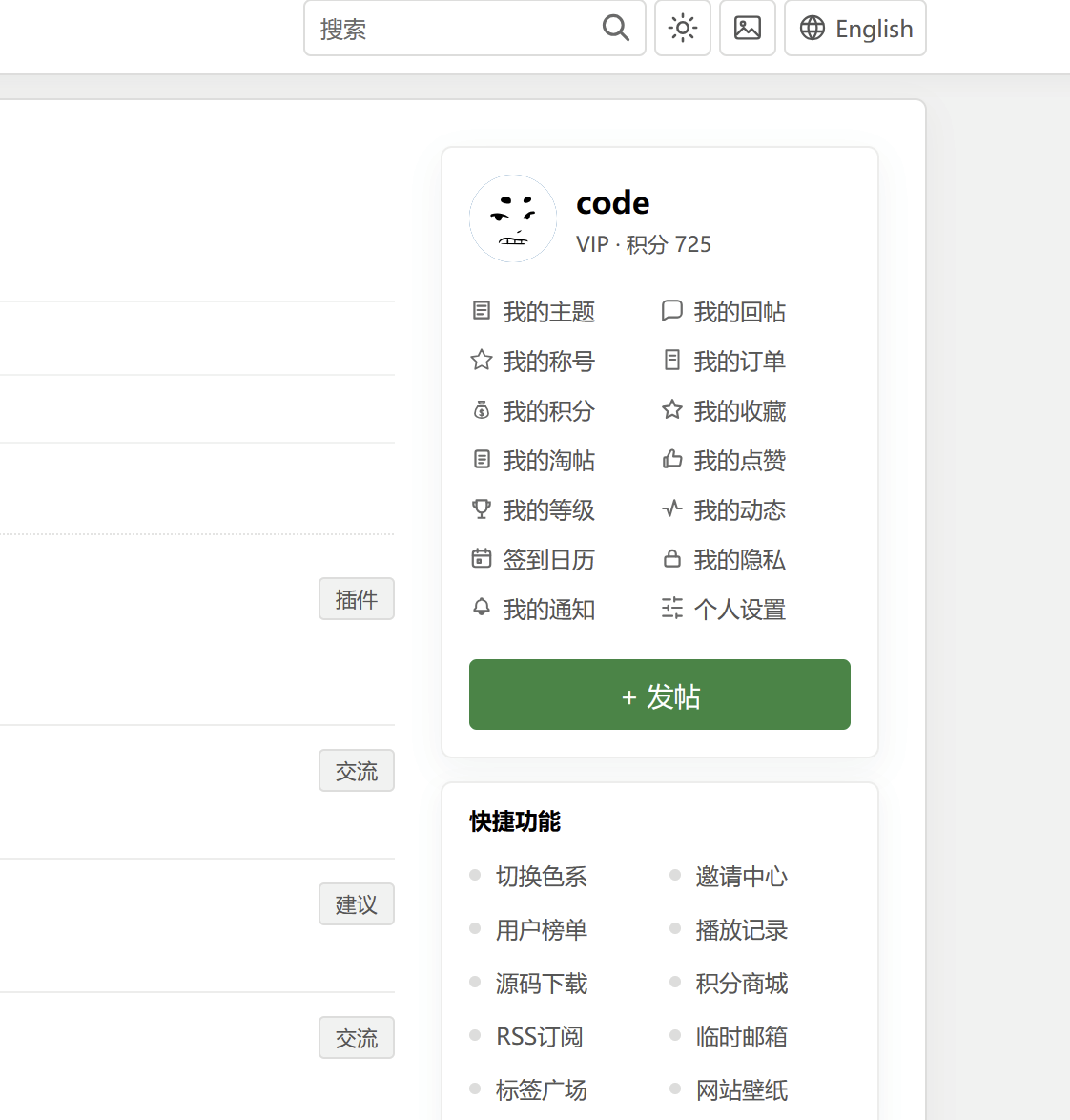Open 个人设置 link
The width and height of the screenshot is (1070, 1120).
point(739,610)
